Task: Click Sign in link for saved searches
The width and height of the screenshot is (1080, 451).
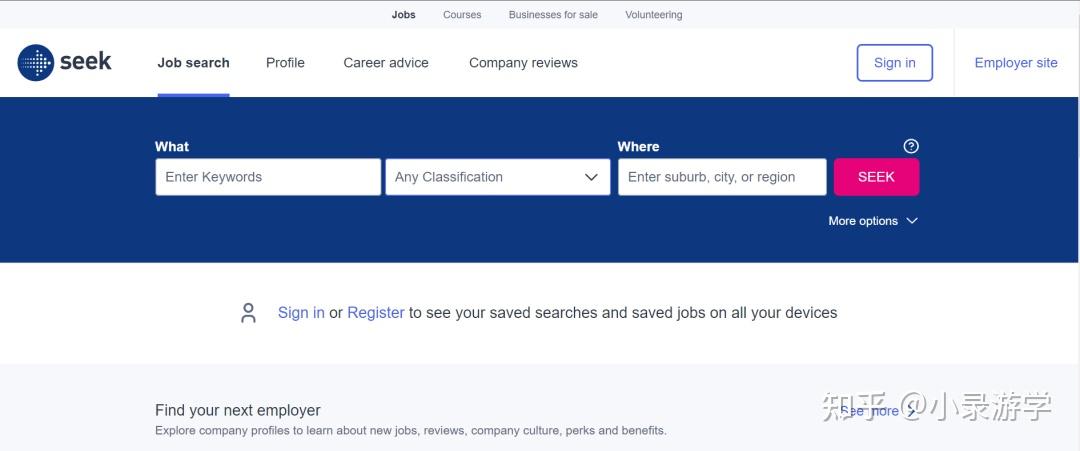Action: pos(301,313)
